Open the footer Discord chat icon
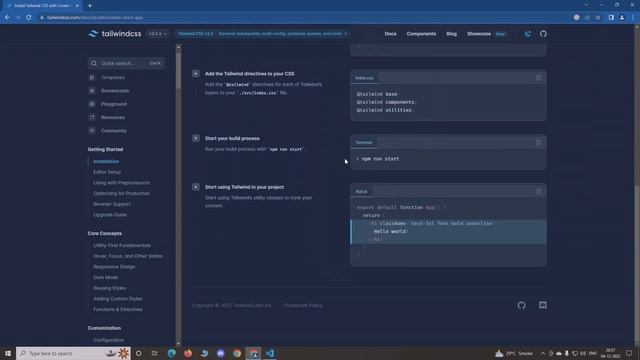Image resolution: width=640 pixels, height=360 pixels. tap(542, 305)
